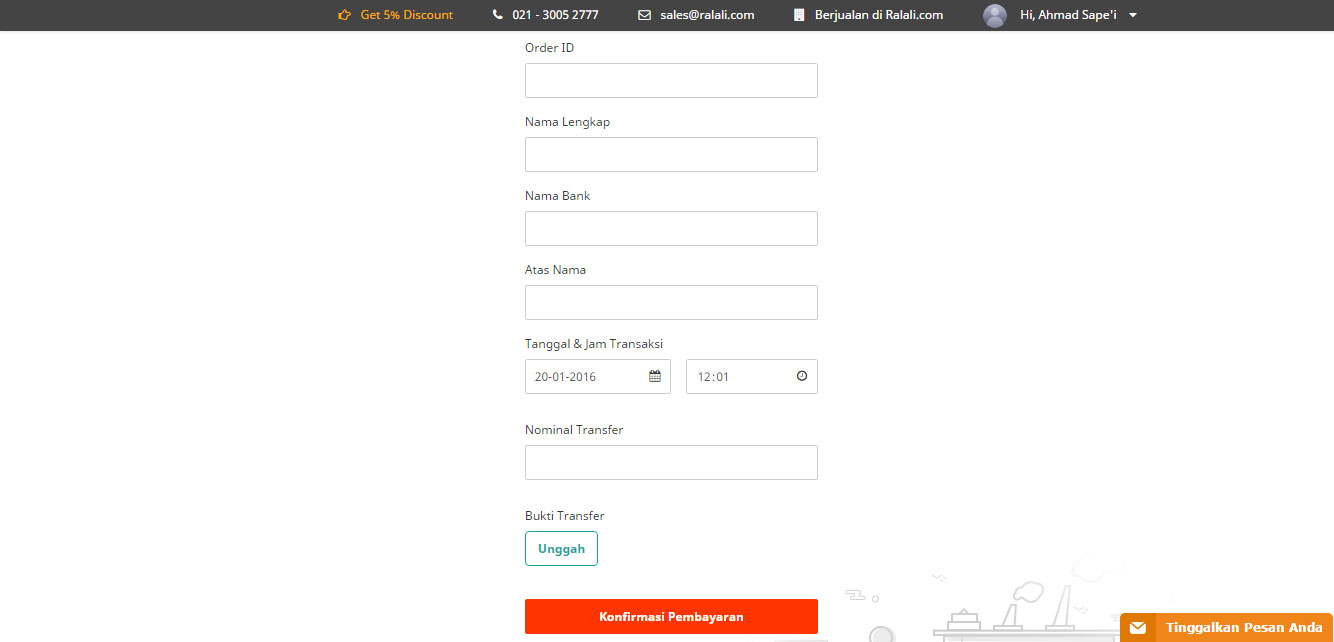Click the thumbs-up discount icon
Viewport: 1334px width, 642px height.
[345, 15]
